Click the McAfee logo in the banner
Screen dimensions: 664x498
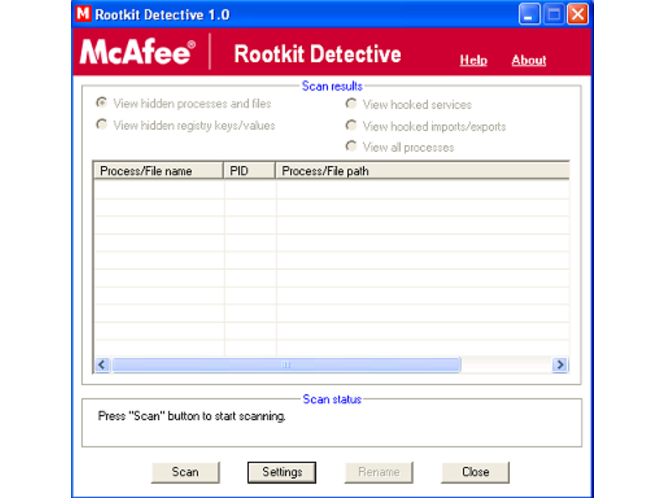coord(138,52)
